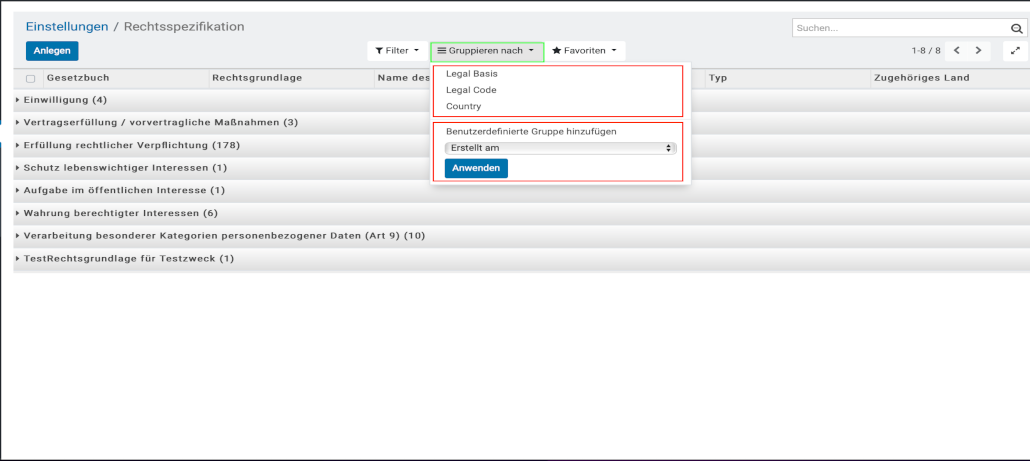The width and height of the screenshot is (1030, 461).
Task: Go to next page arrow
Action: tap(978, 50)
